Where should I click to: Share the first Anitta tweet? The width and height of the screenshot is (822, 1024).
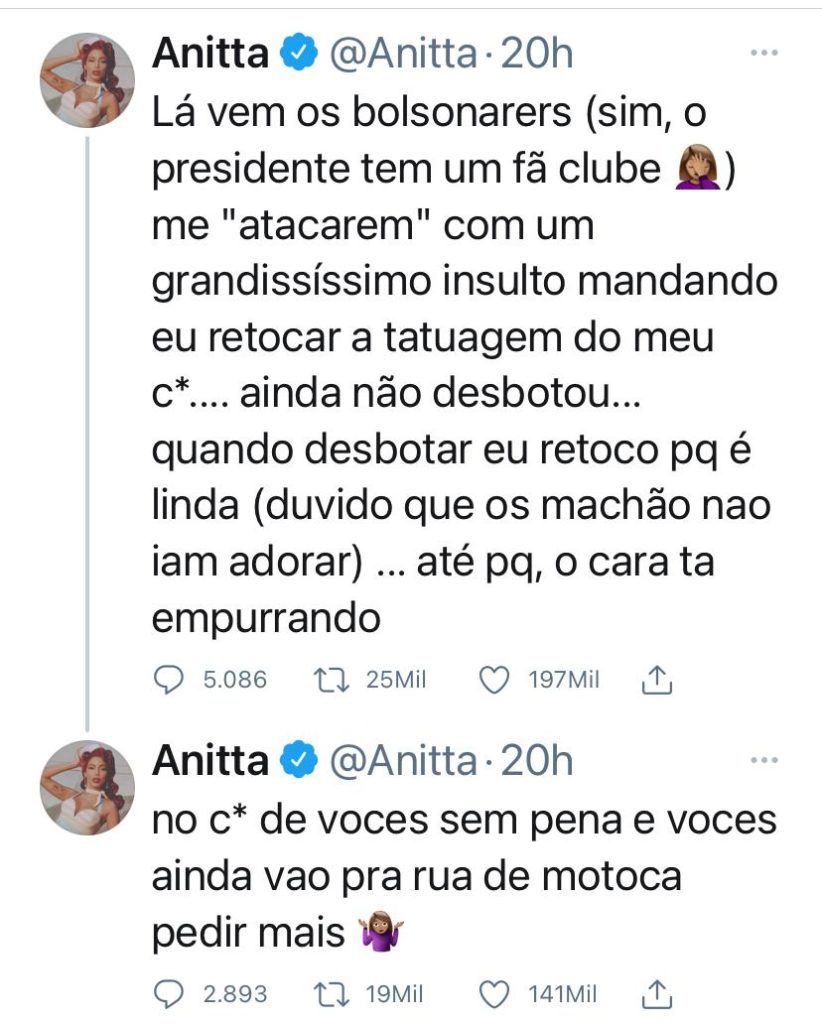656,681
